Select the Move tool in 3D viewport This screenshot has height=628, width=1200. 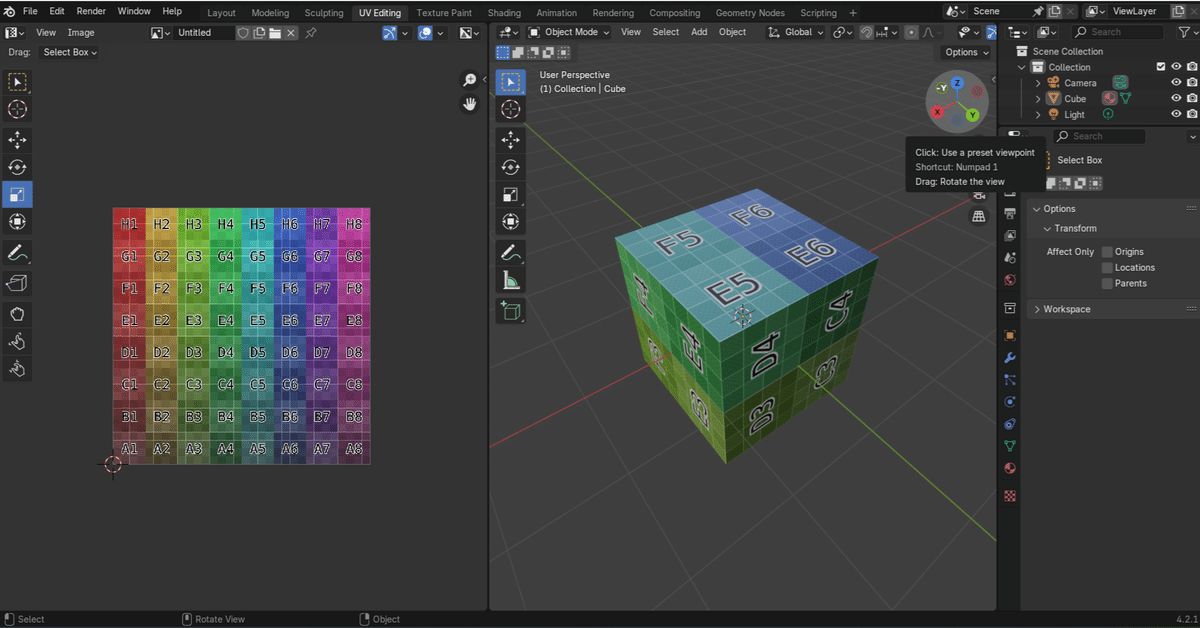tap(510, 140)
